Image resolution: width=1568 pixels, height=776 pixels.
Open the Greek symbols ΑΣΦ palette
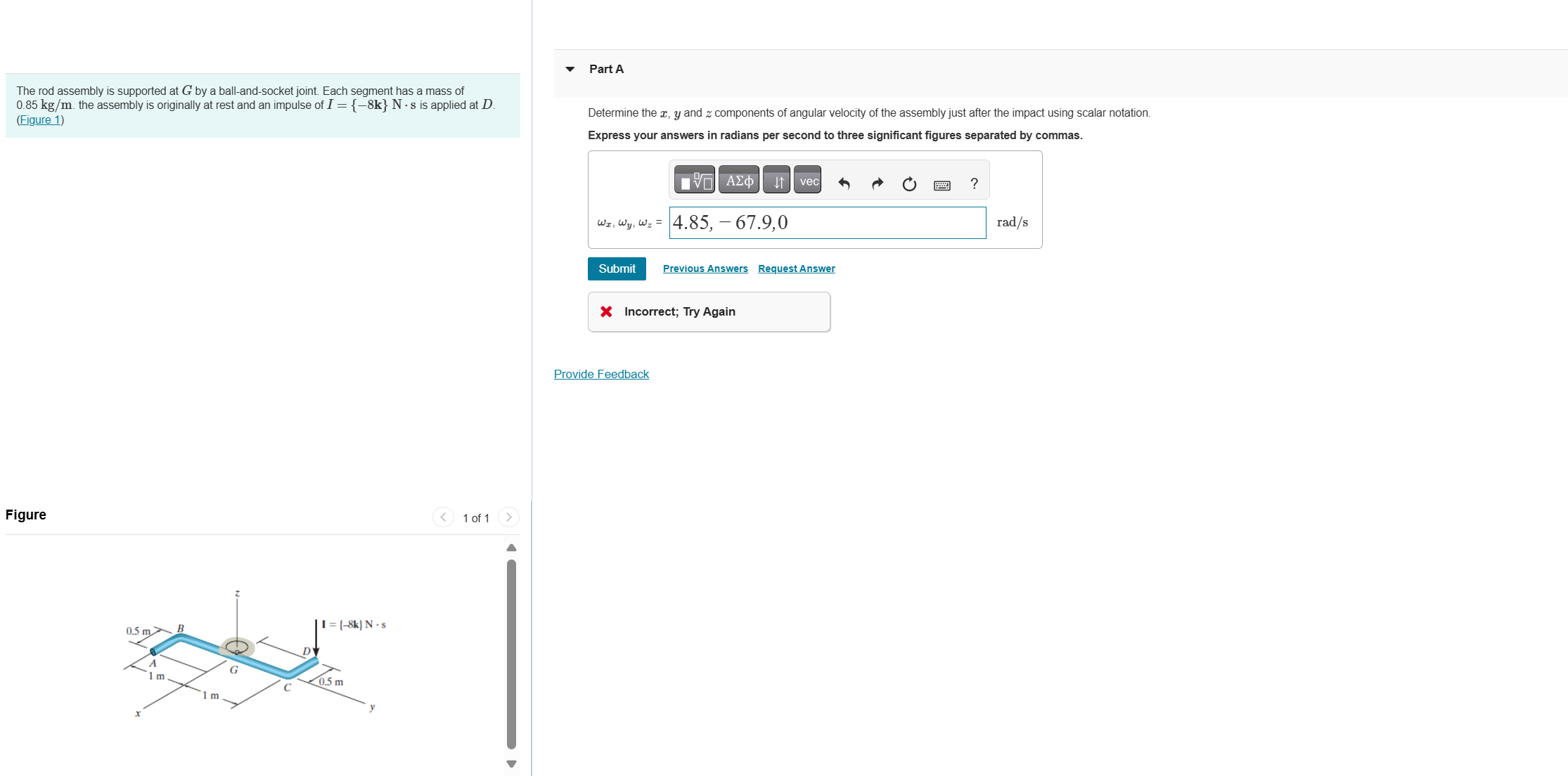[x=739, y=181]
